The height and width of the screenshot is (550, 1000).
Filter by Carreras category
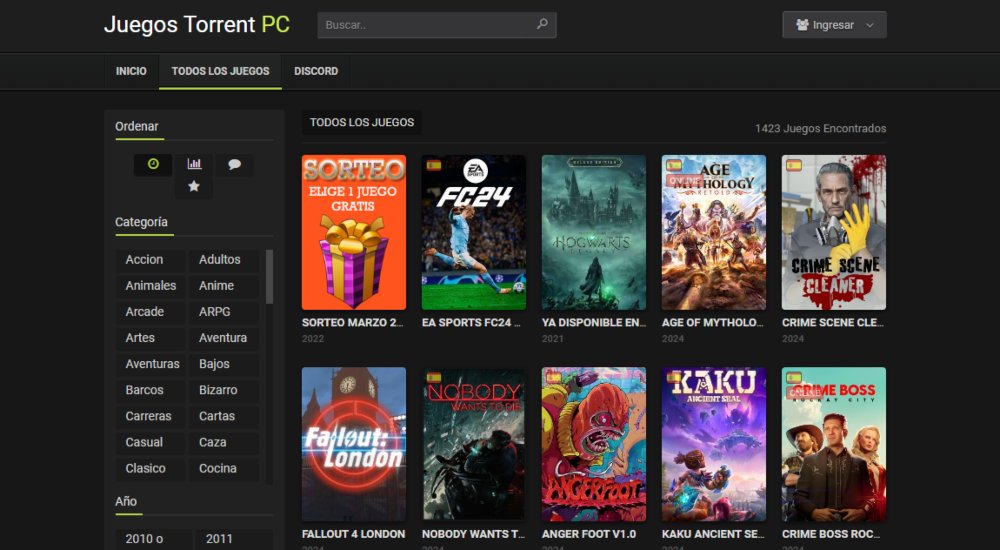pos(151,417)
